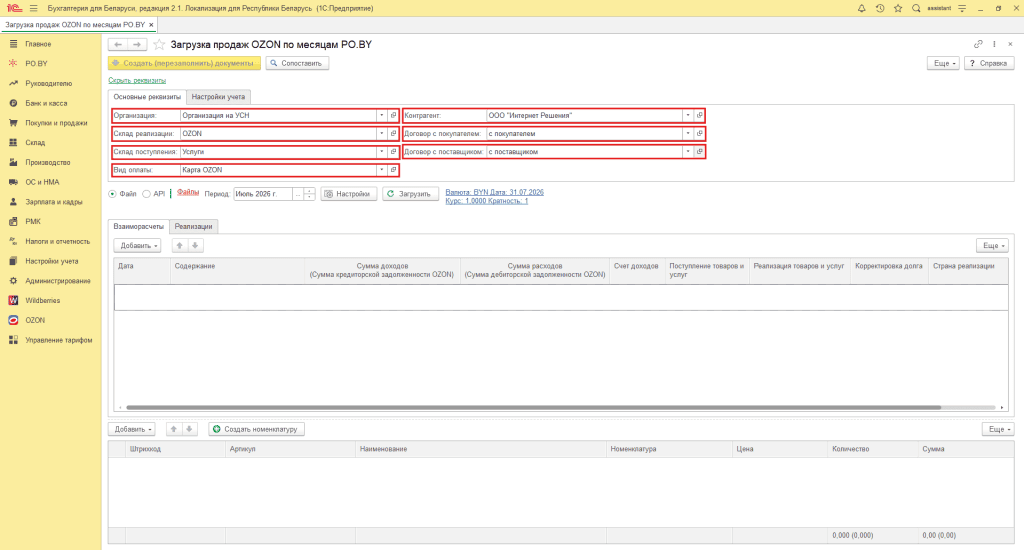Expand Контрагент dropdown arrow

pos(688,116)
